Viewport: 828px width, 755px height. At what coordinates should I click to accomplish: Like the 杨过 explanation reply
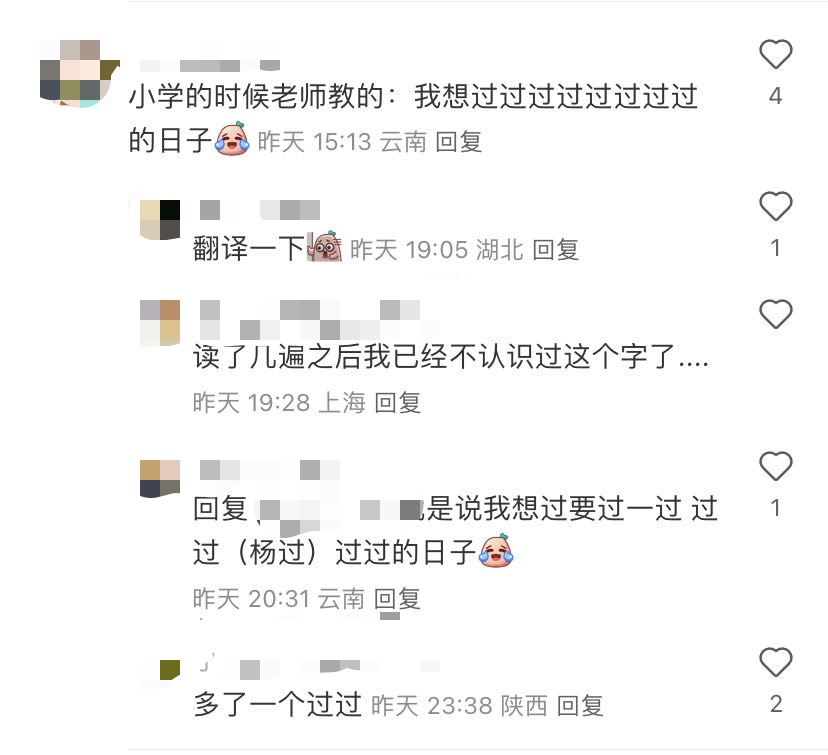(775, 466)
